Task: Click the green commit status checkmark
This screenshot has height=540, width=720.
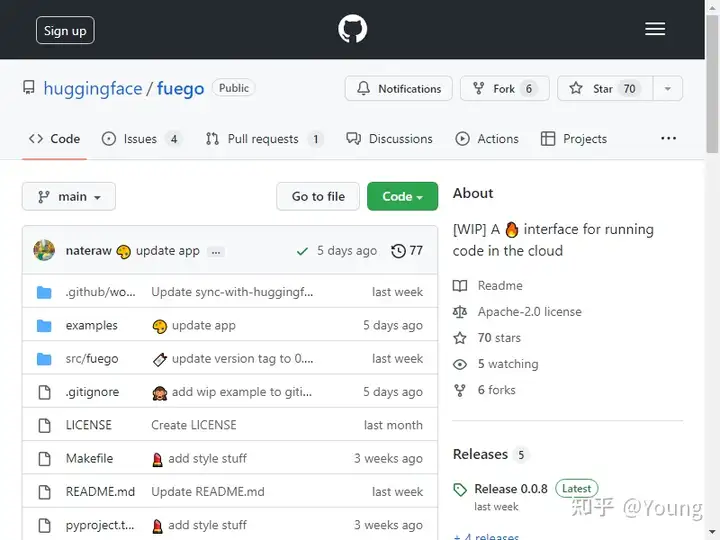Action: 302,251
